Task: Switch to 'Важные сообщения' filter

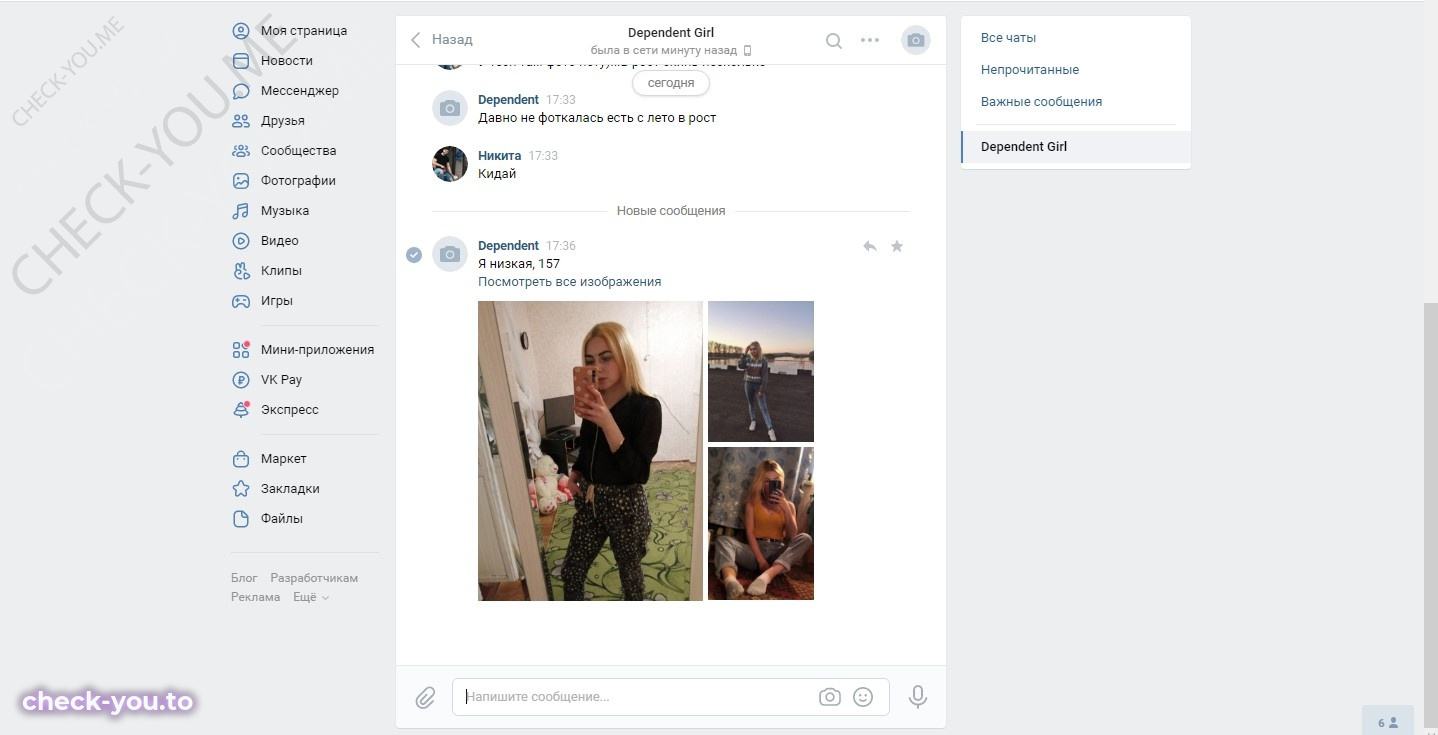Action: click(x=1041, y=102)
